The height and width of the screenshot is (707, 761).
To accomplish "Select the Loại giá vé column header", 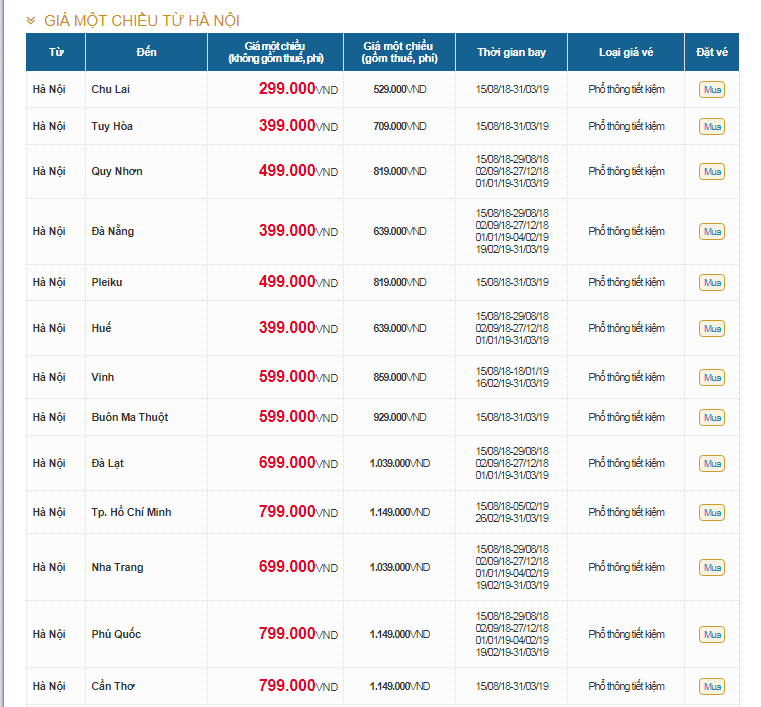I will coord(626,52).
